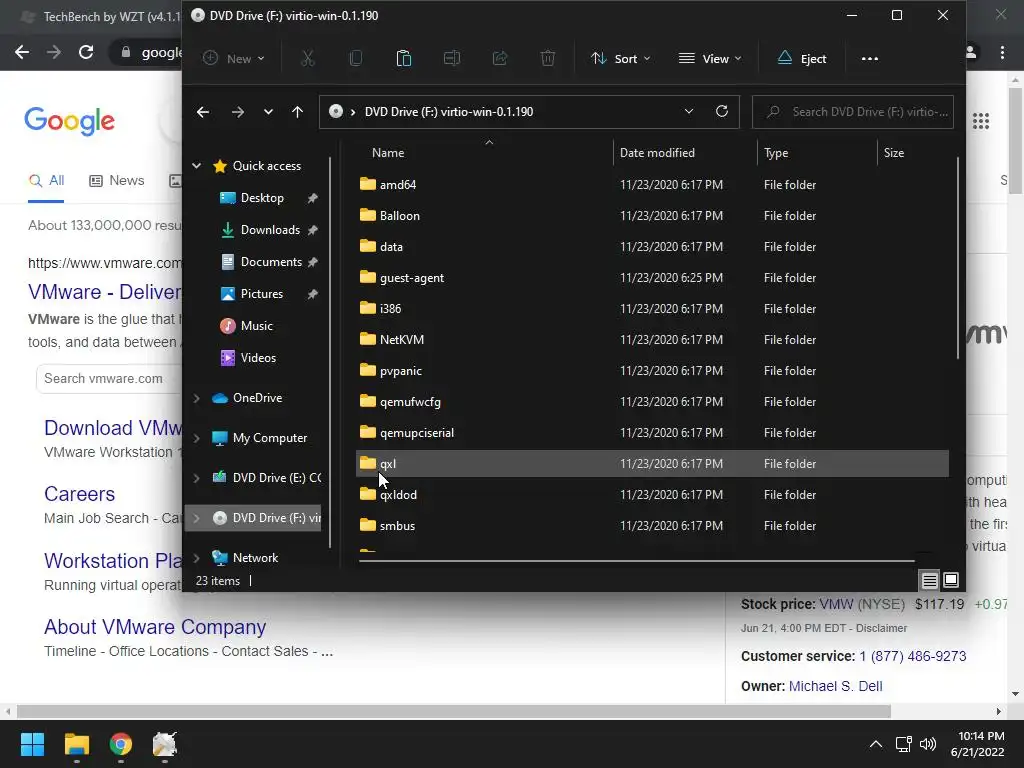Viewport: 1024px width, 768px height.
Task: Open the See more ellipsis menu
Action: point(870,59)
